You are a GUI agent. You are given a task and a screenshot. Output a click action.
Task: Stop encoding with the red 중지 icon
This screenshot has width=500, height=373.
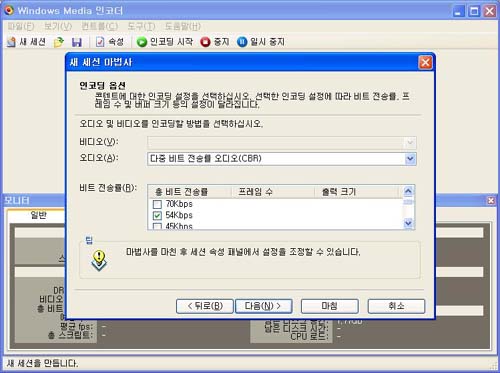(x=205, y=42)
